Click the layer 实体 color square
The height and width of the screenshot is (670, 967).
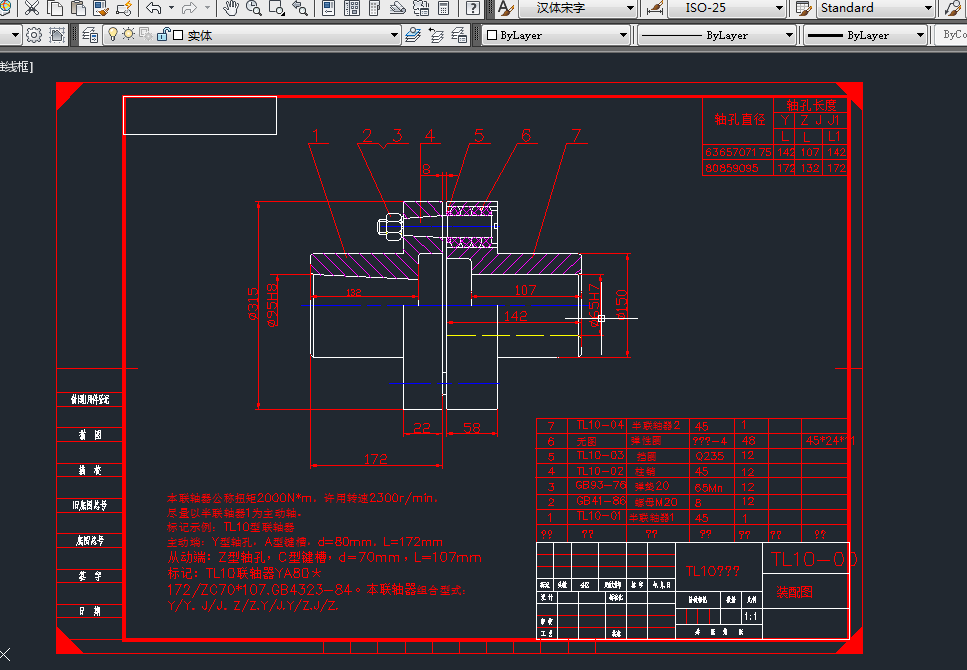(178, 35)
